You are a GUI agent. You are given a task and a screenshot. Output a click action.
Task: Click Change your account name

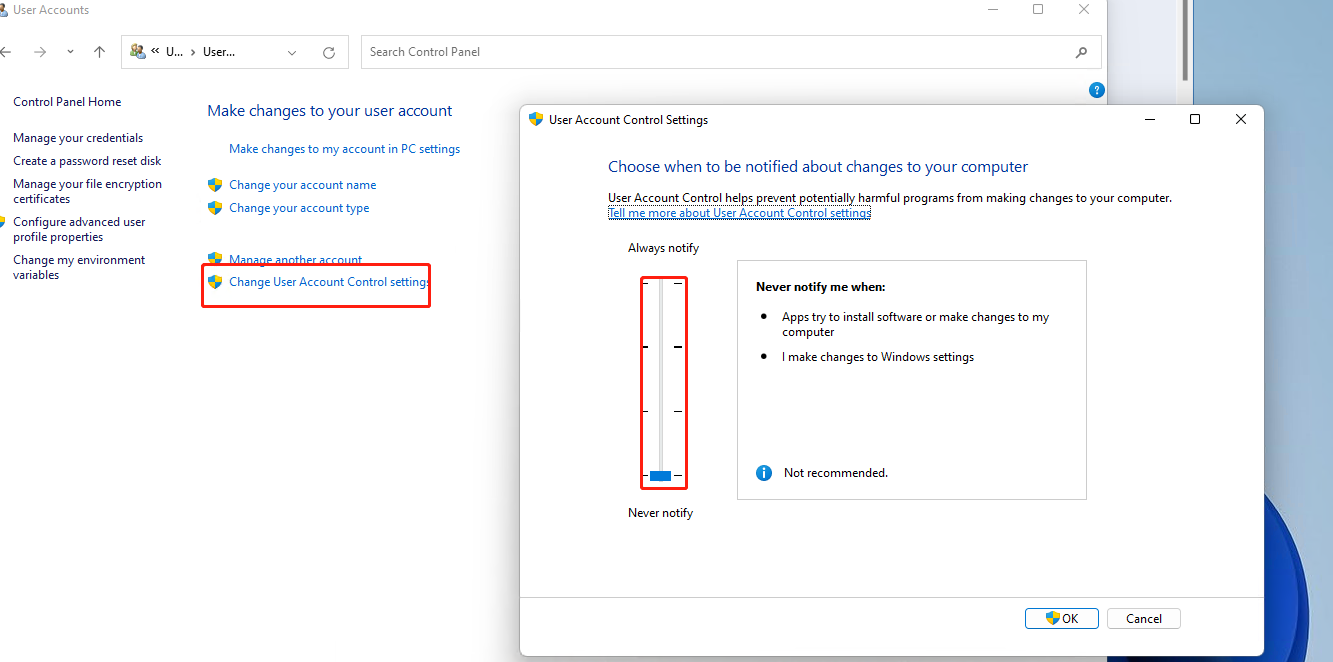click(x=302, y=185)
